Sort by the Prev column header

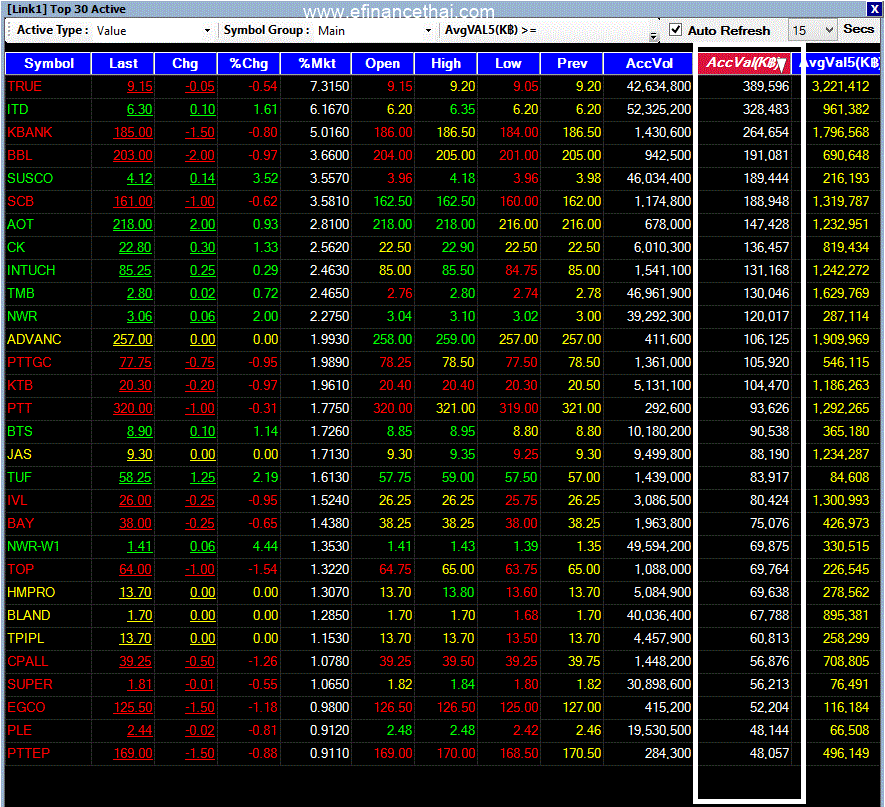[x=572, y=63]
